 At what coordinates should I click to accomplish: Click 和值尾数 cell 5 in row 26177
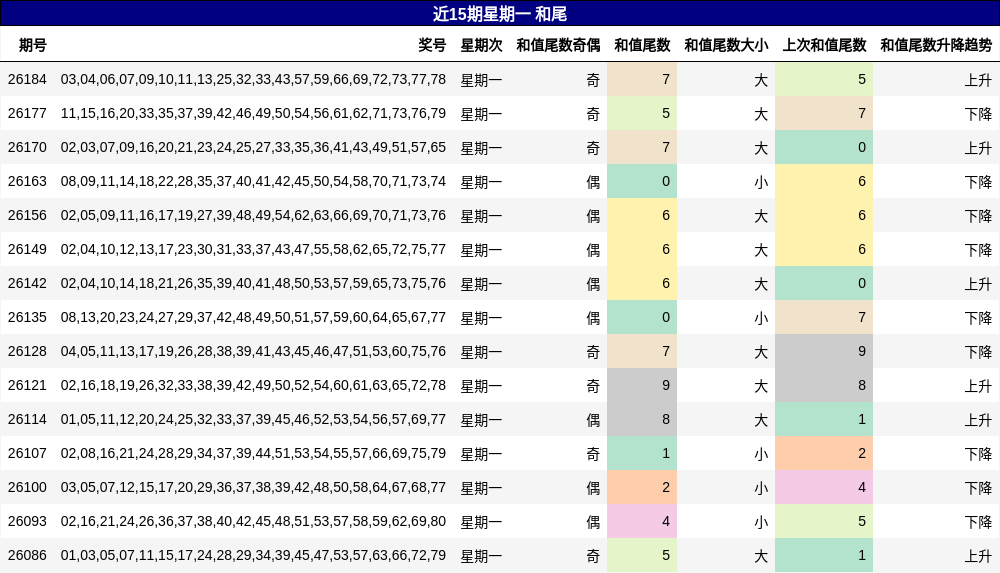pyautogui.click(x=642, y=113)
